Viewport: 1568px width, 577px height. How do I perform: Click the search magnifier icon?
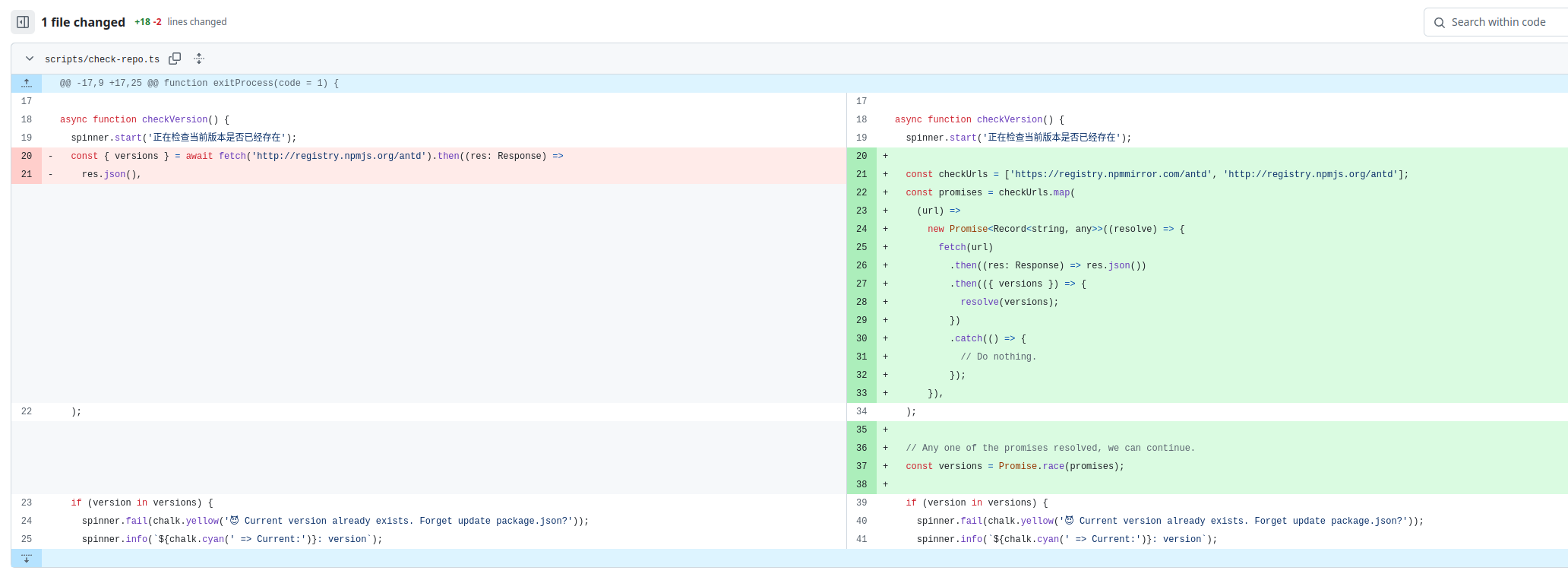(1439, 23)
